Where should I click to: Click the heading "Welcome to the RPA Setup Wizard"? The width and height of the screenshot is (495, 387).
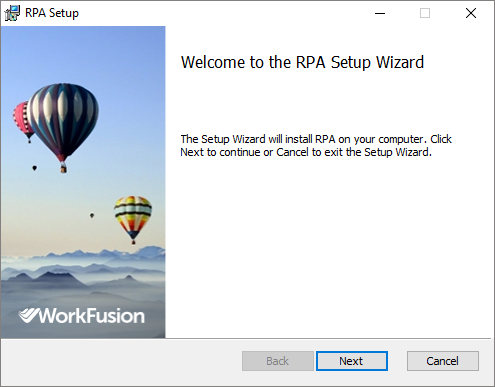click(302, 62)
